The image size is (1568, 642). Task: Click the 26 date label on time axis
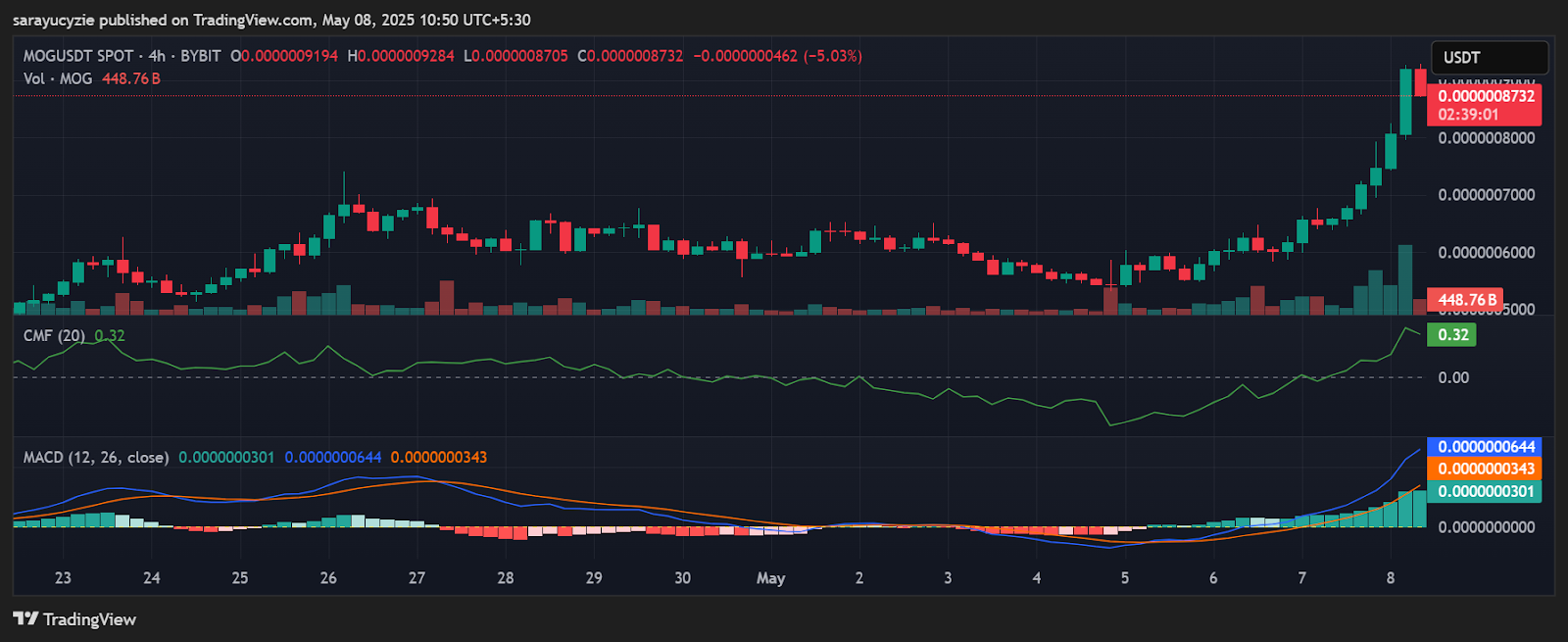[x=328, y=578]
